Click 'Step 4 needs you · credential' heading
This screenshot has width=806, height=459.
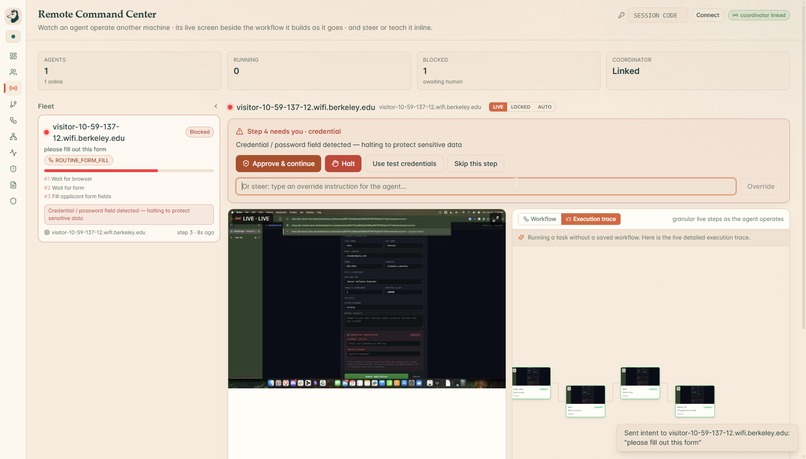tap(294, 132)
